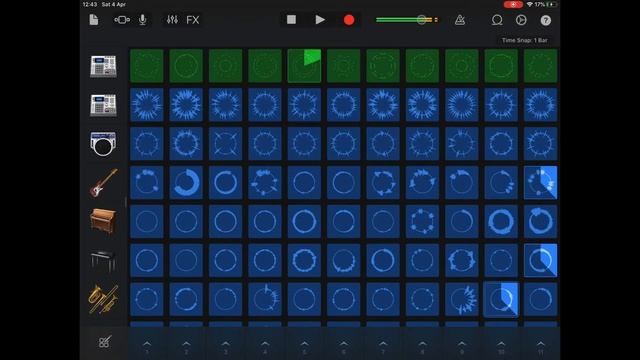Select the brass horns track icon
This screenshot has height=360, width=640.
103,299
